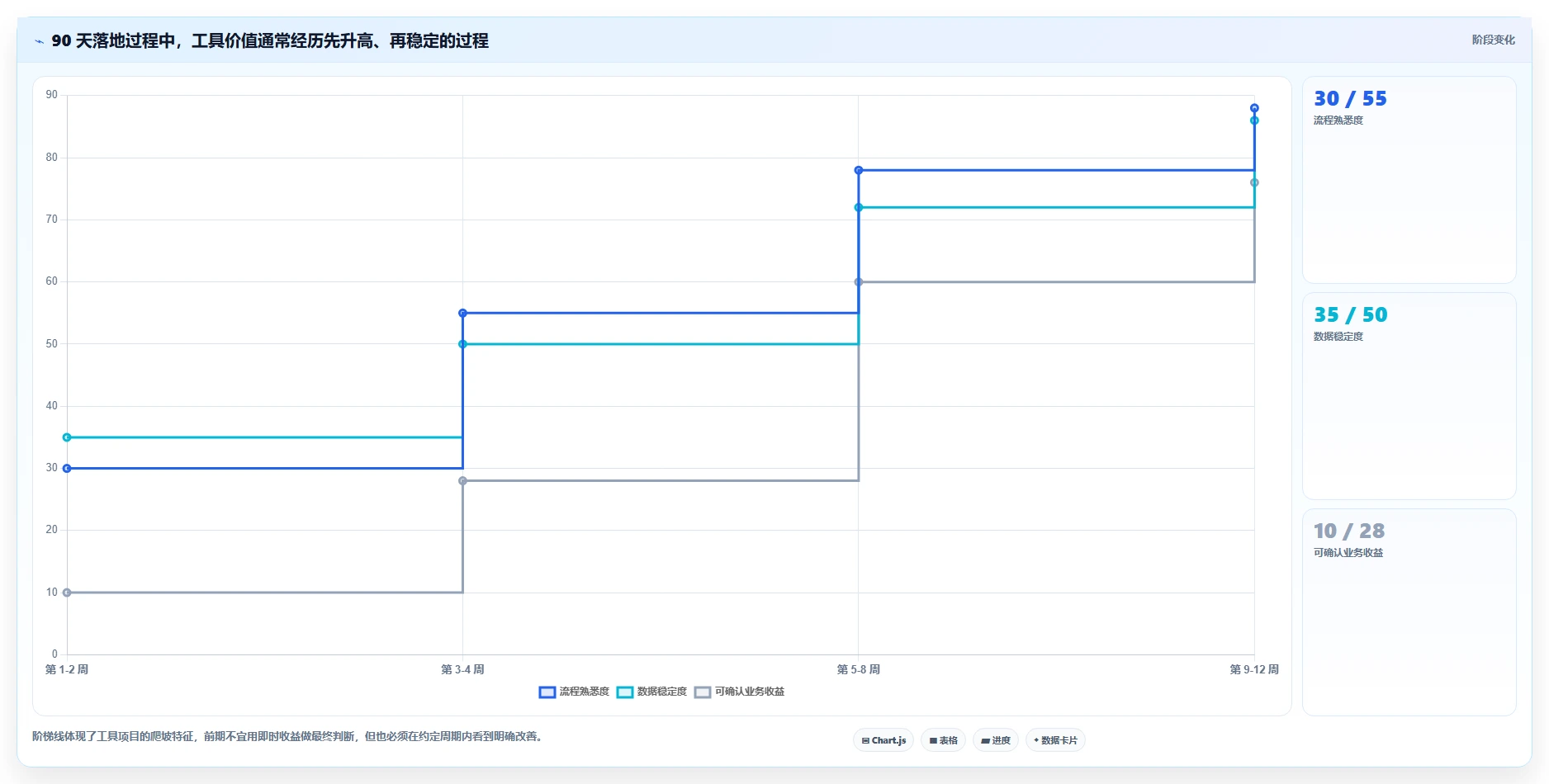This screenshot has width=1549, height=784.
Task: Click the "30 / 55" value in the 流程熟悉度 card
Action: (1350, 98)
